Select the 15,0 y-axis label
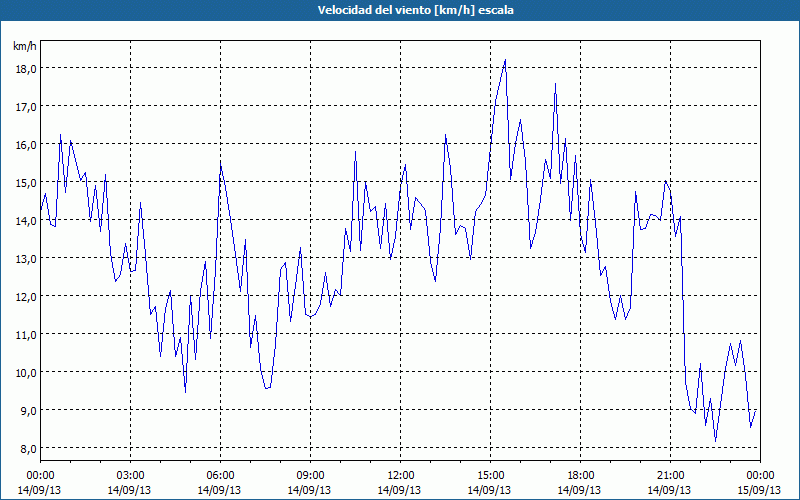The image size is (800, 500). click(x=26, y=183)
